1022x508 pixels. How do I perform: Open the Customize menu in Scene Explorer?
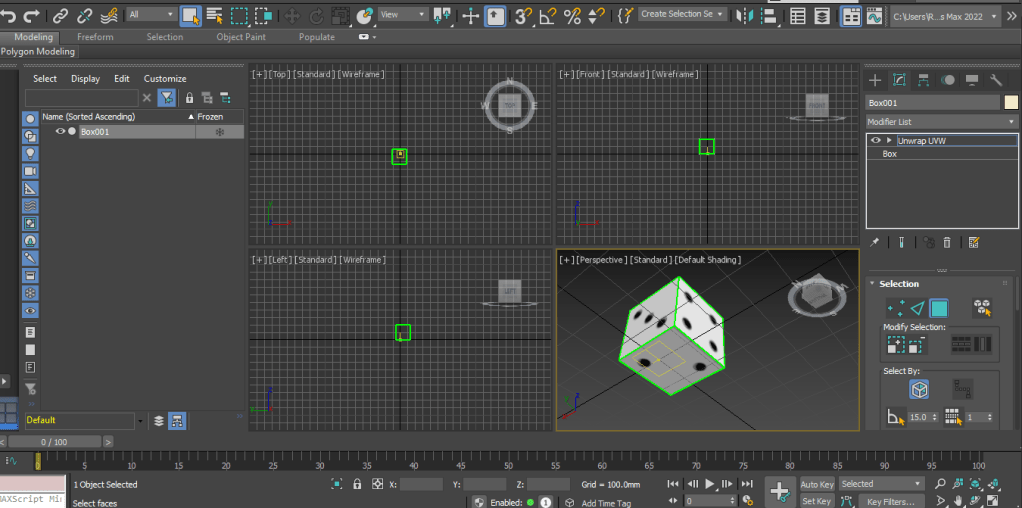165,78
